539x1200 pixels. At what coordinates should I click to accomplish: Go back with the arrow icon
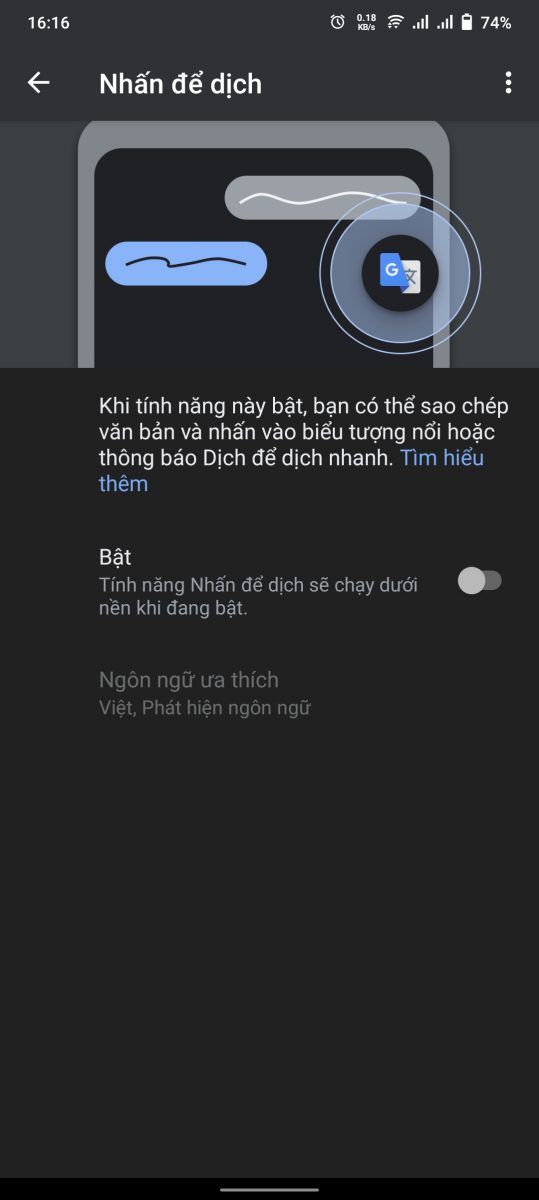pos(38,83)
